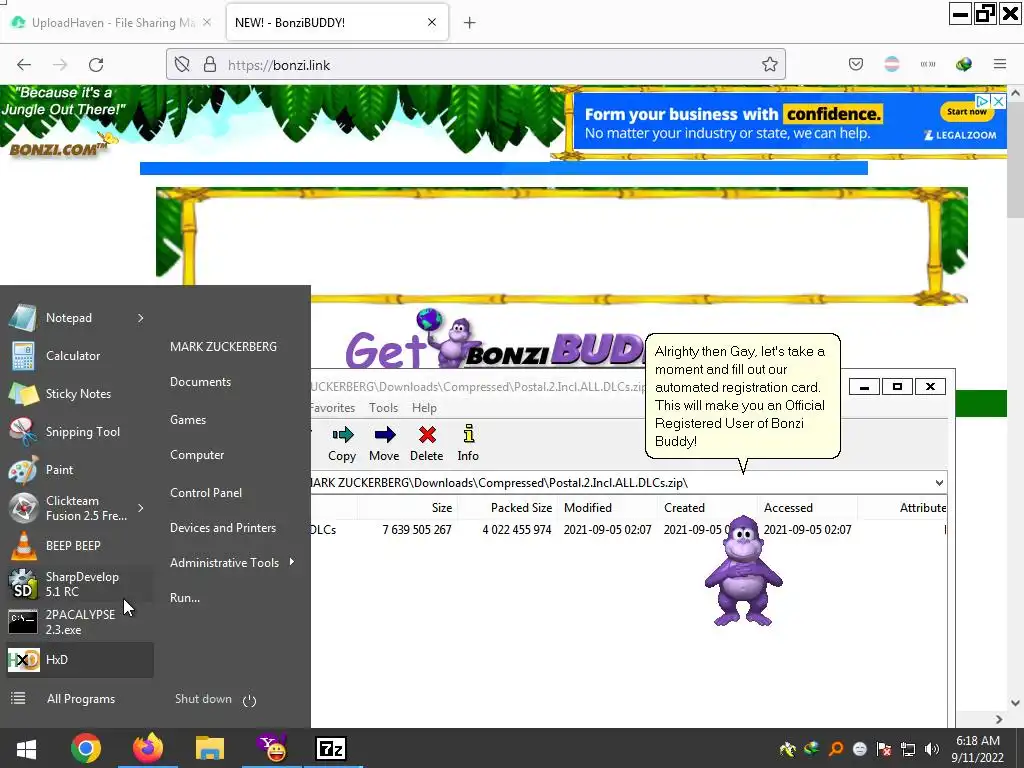Open the power options next to Shut down
The image size is (1024, 768).
249,700
